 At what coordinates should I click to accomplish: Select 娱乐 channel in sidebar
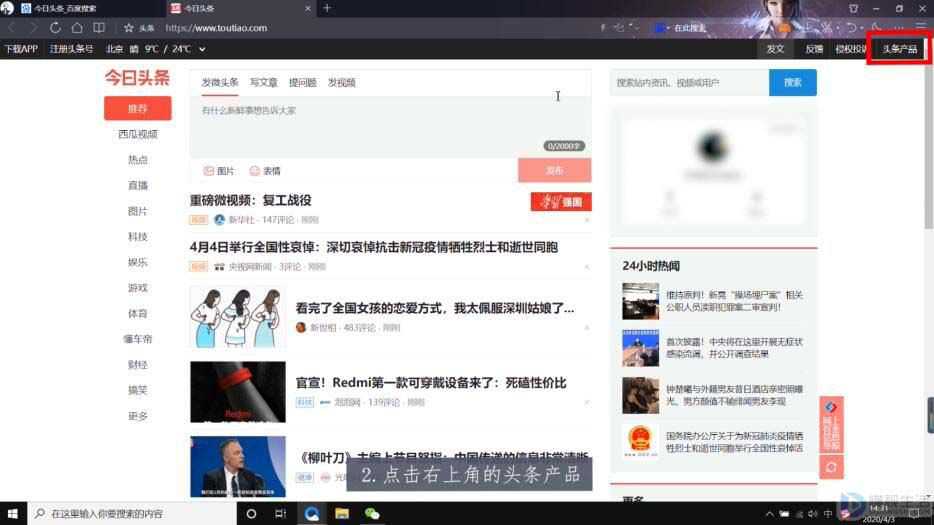click(x=138, y=262)
